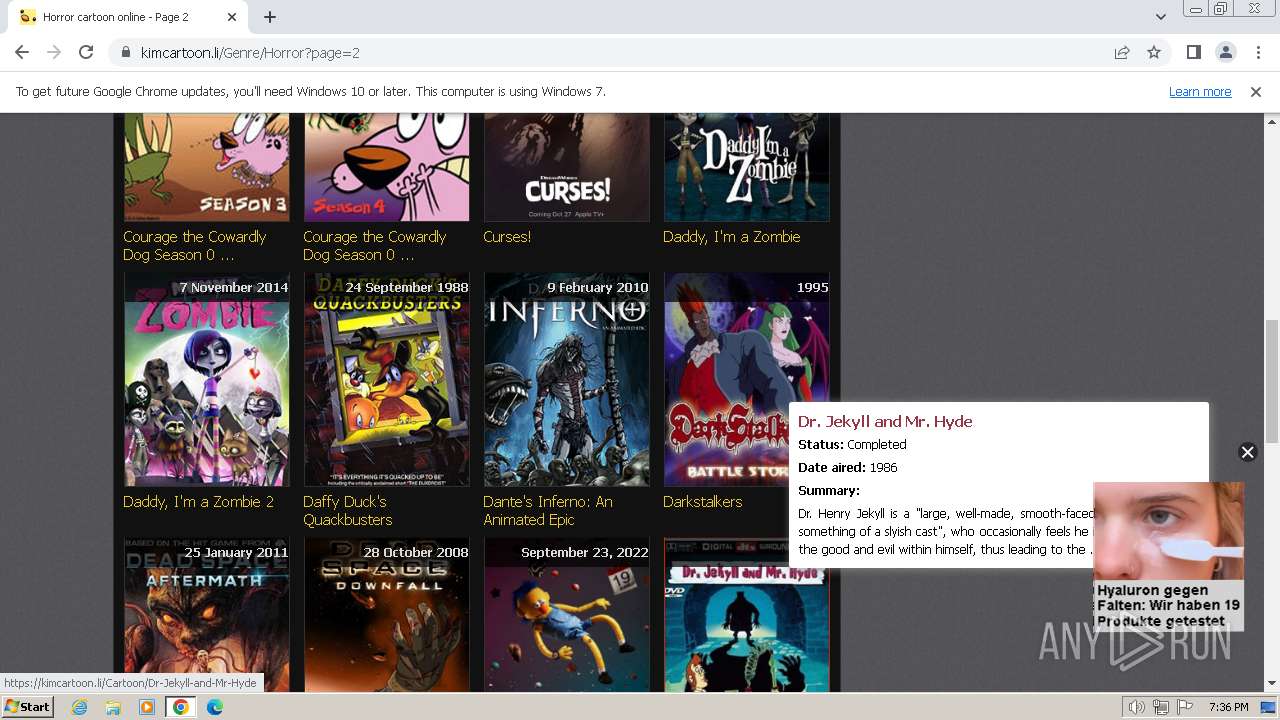Image resolution: width=1280 pixels, height=720 pixels.
Task: Click the Dr. Jekyll and Mr. Hyde poster
Action: click(x=746, y=630)
